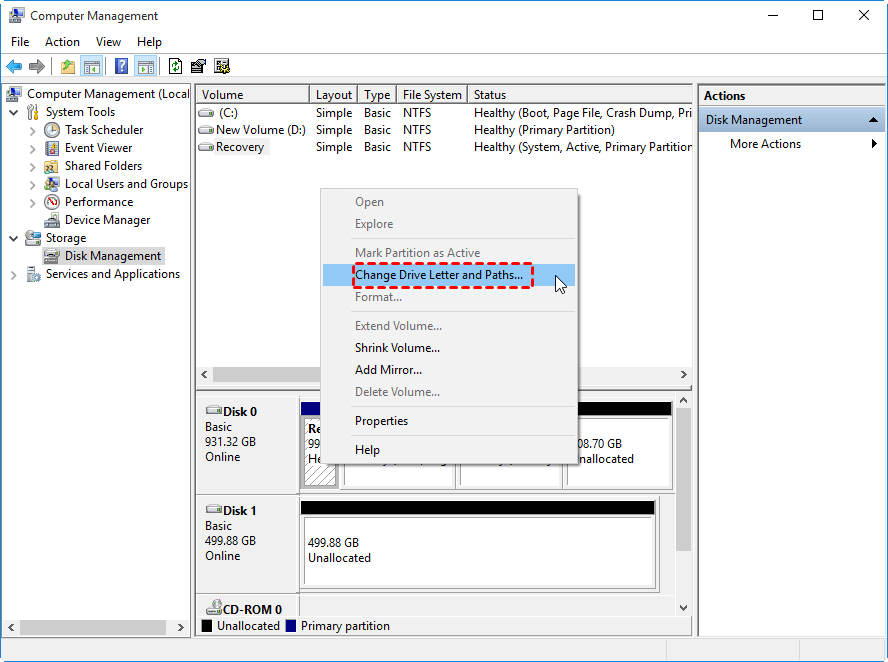Choose Help from the context menu
The height and width of the screenshot is (662, 888).
pyautogui.click(x=449, y=450)
